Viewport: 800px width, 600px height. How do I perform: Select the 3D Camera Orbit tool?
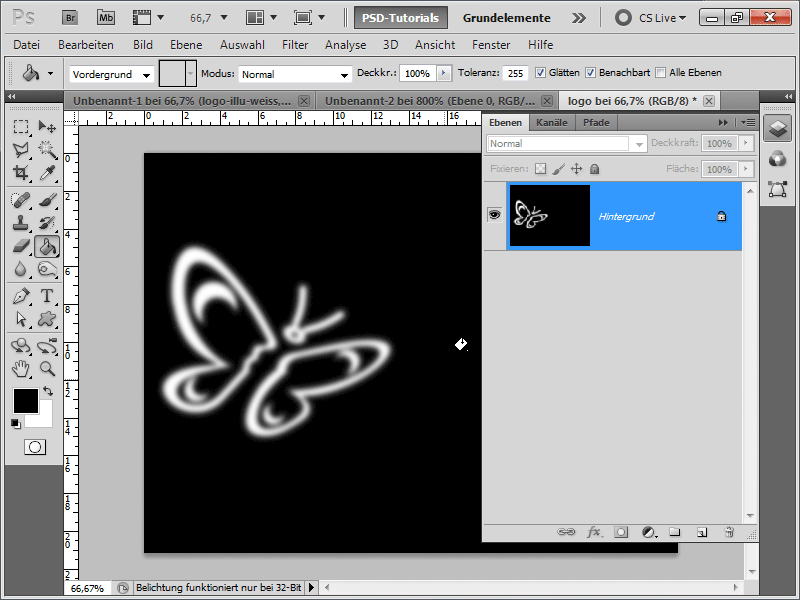(47, 346)
